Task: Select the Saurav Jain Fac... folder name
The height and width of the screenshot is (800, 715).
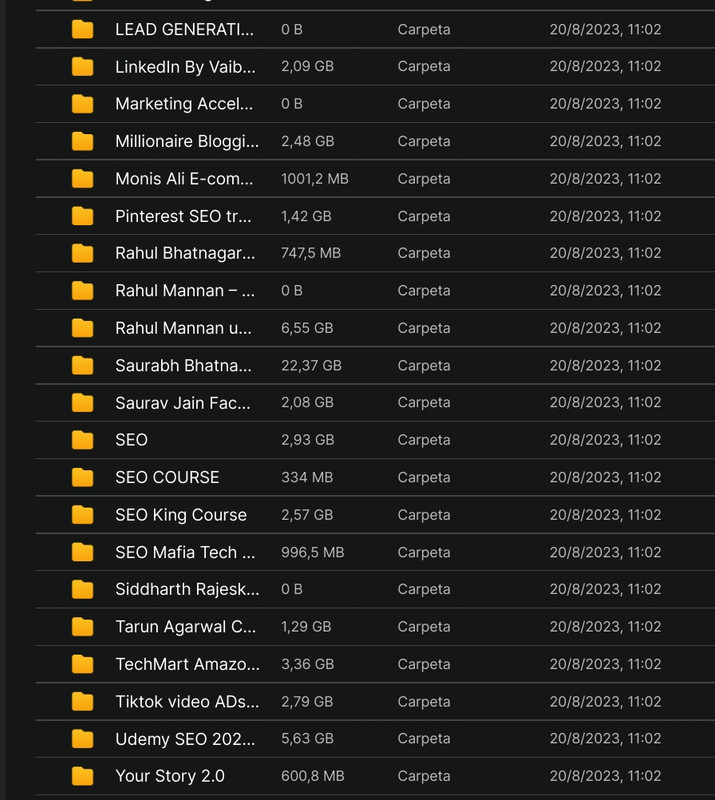Action: (x=183, y=403)
